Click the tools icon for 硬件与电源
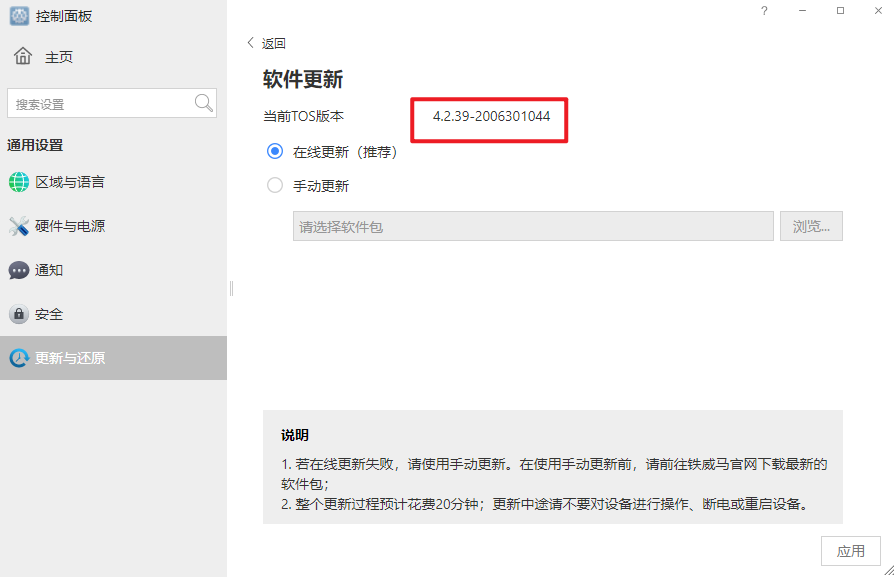The height and width of the screenshot is (577, 894). click(x=19, y=226)
